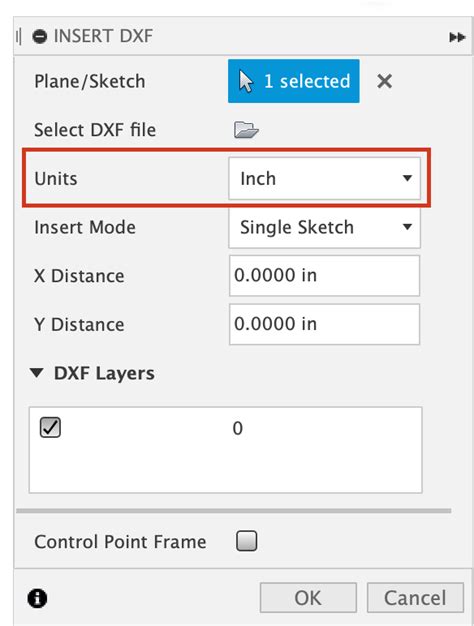Click the INSERT DXF title text
Image resolution: width=474 pixels, height=626 pixels.
(x=103, y=36)
